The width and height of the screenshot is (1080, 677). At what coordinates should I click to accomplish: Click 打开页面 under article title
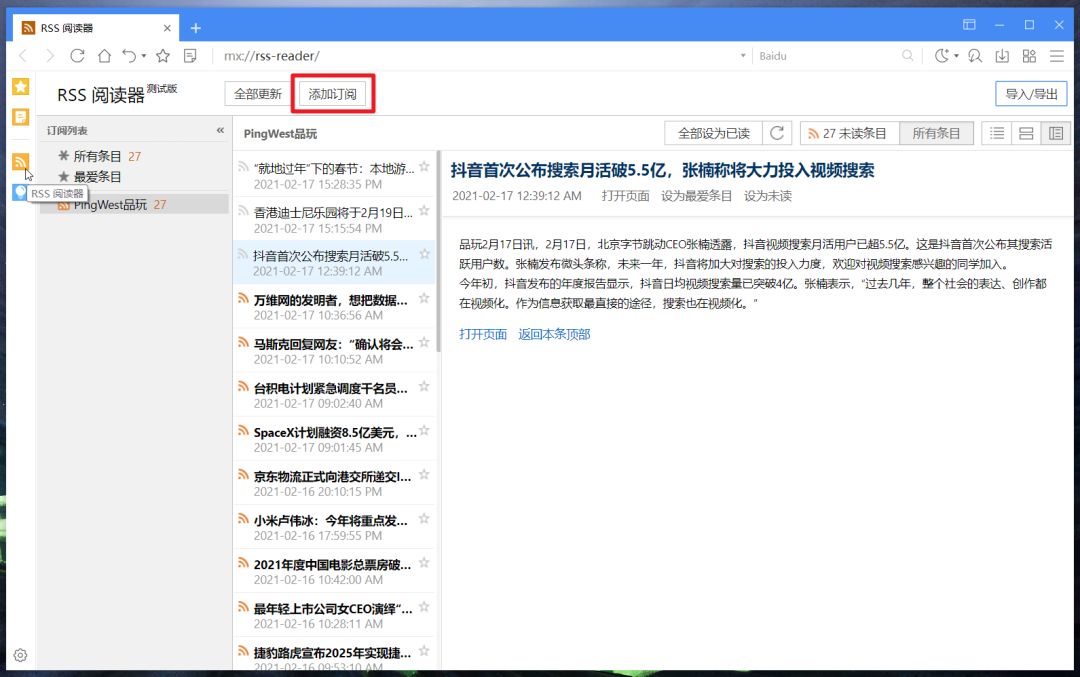point(625,196)
